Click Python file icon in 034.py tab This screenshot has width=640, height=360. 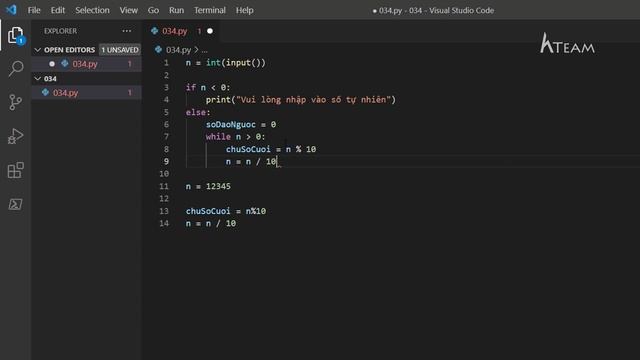point(154,31)
